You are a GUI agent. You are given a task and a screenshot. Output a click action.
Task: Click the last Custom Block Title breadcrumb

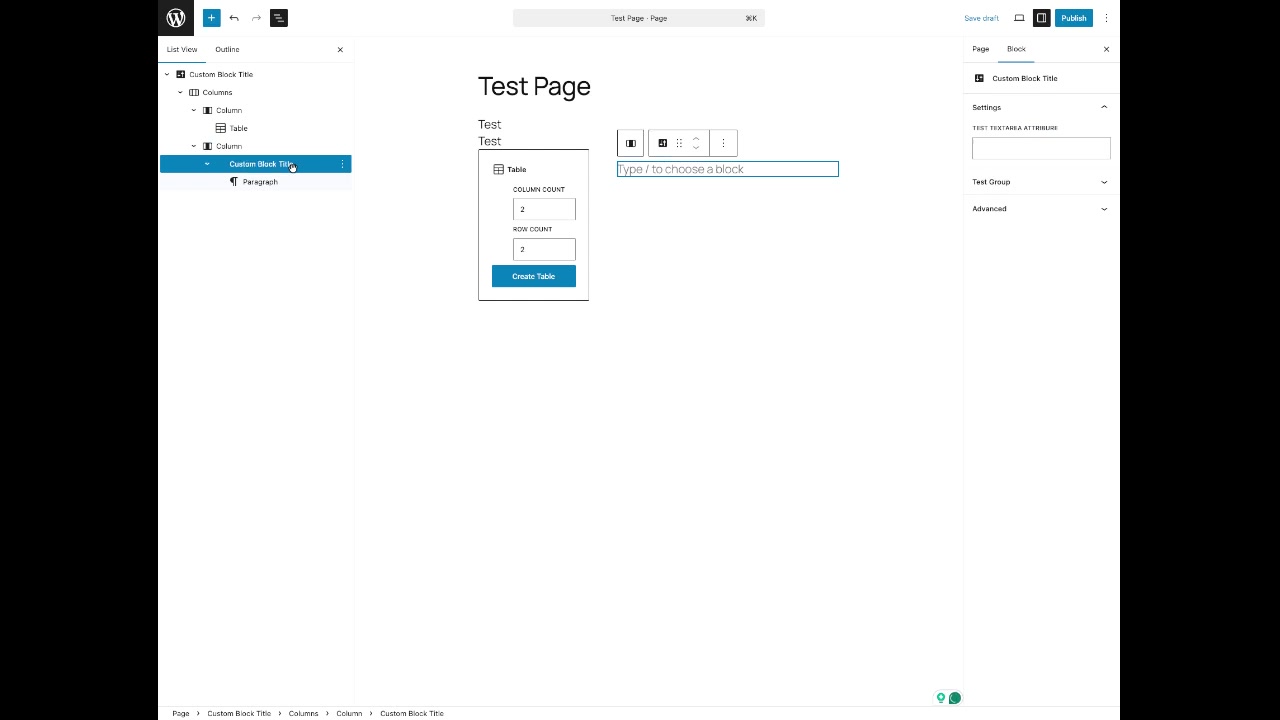[412, 713]
